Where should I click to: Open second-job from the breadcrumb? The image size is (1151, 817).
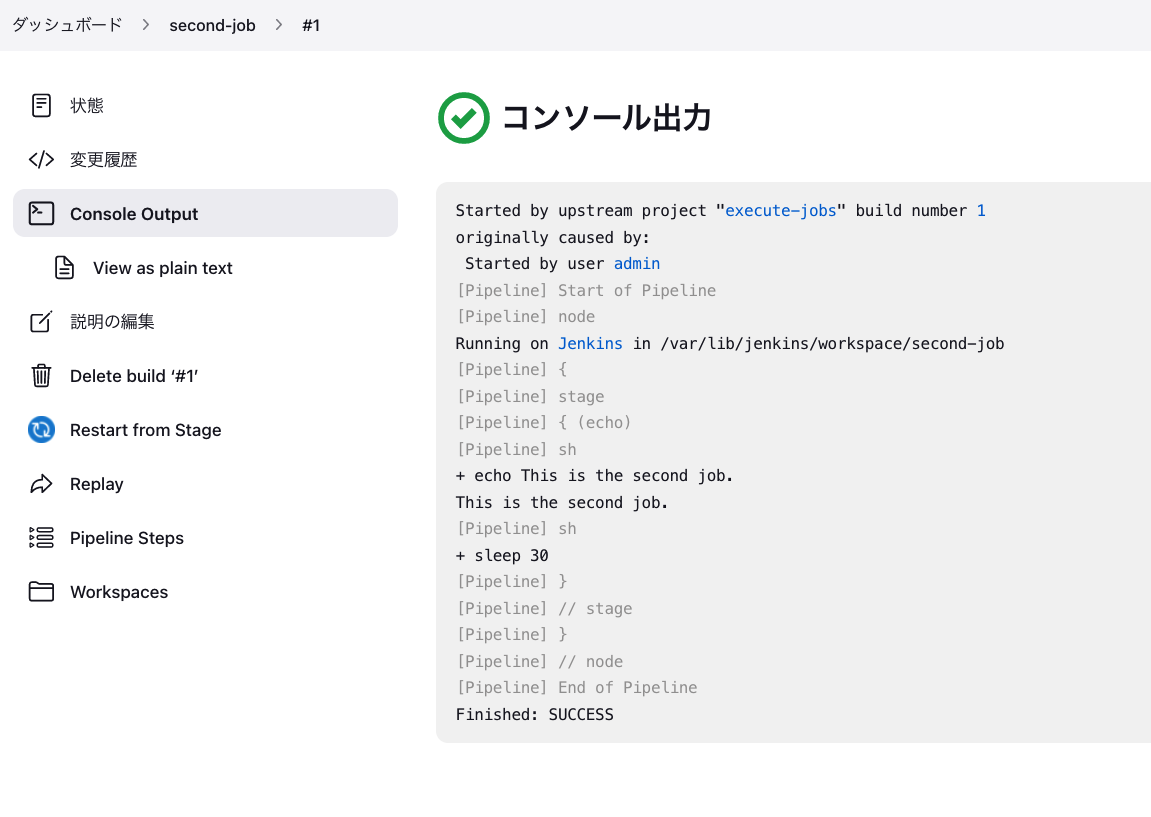(x=212, y=25)
